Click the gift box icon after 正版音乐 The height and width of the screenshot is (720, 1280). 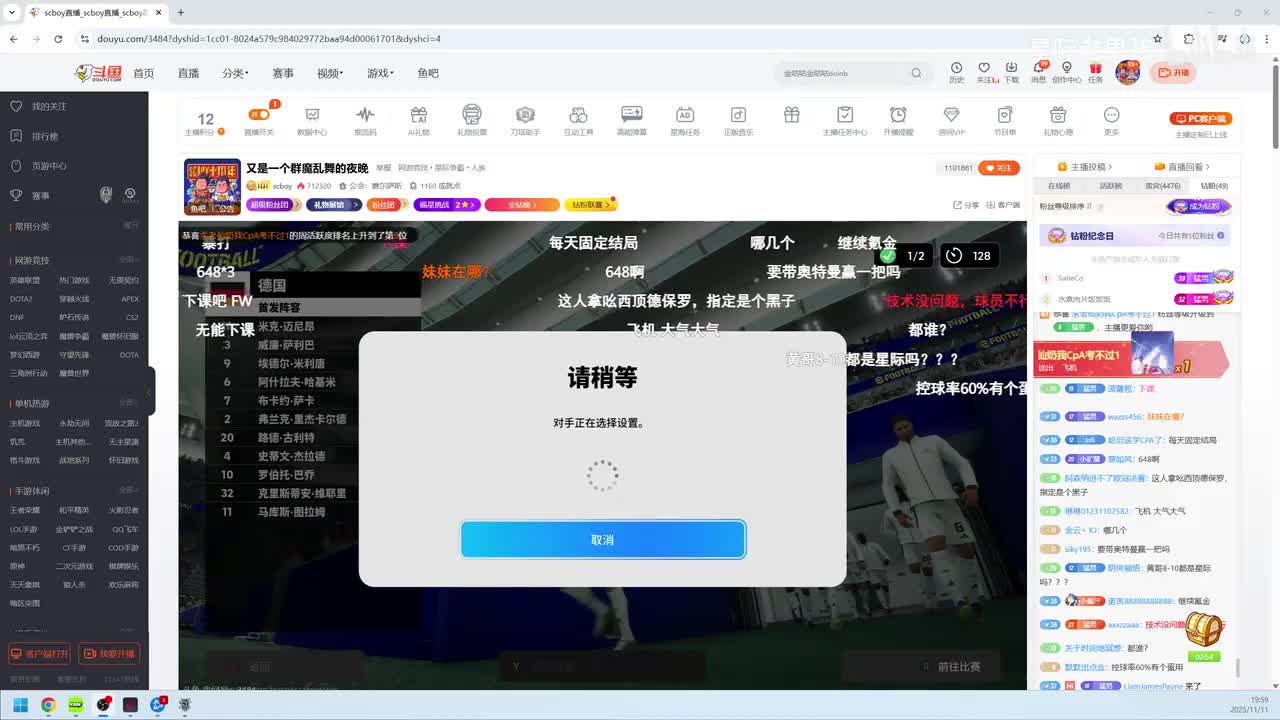click(792, 115)
